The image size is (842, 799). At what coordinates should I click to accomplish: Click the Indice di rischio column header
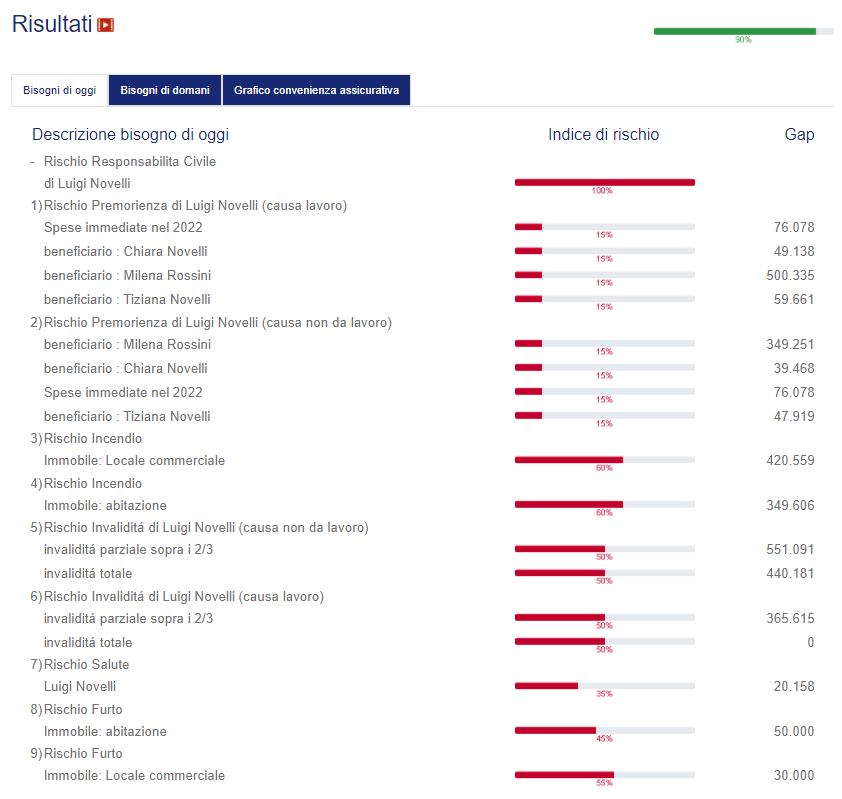coord(603,134)
